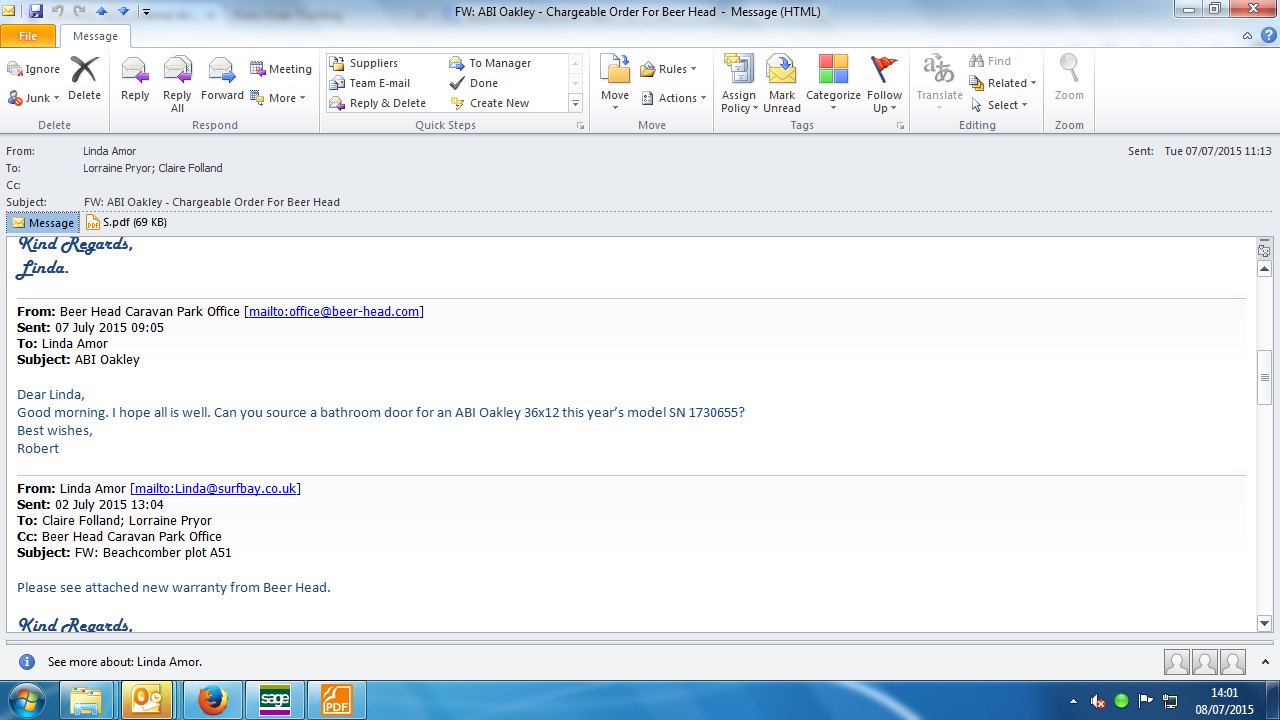This screenshot has height=720, width=1280.
Task: Open the File tab
Action: coord(28,36)
